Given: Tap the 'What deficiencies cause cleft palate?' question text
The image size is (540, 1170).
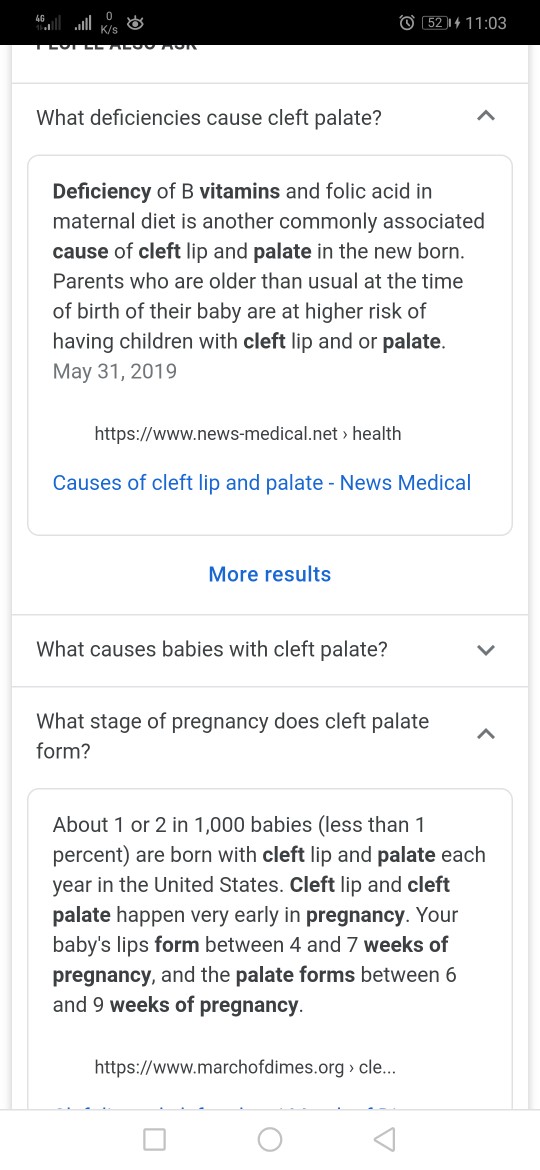Looking at the screenshot, I should pos(209,117).
